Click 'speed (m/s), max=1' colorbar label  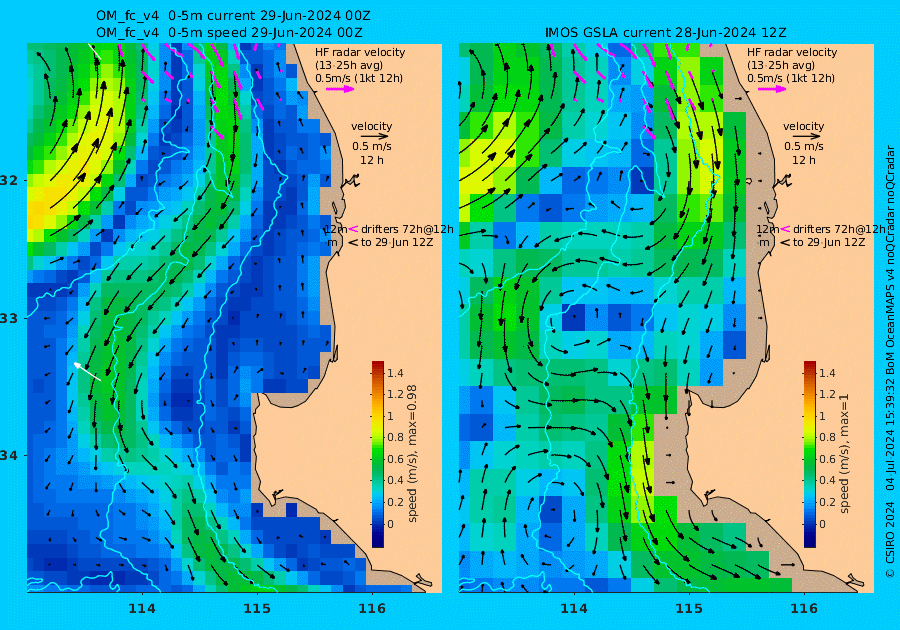coord(844,453)
